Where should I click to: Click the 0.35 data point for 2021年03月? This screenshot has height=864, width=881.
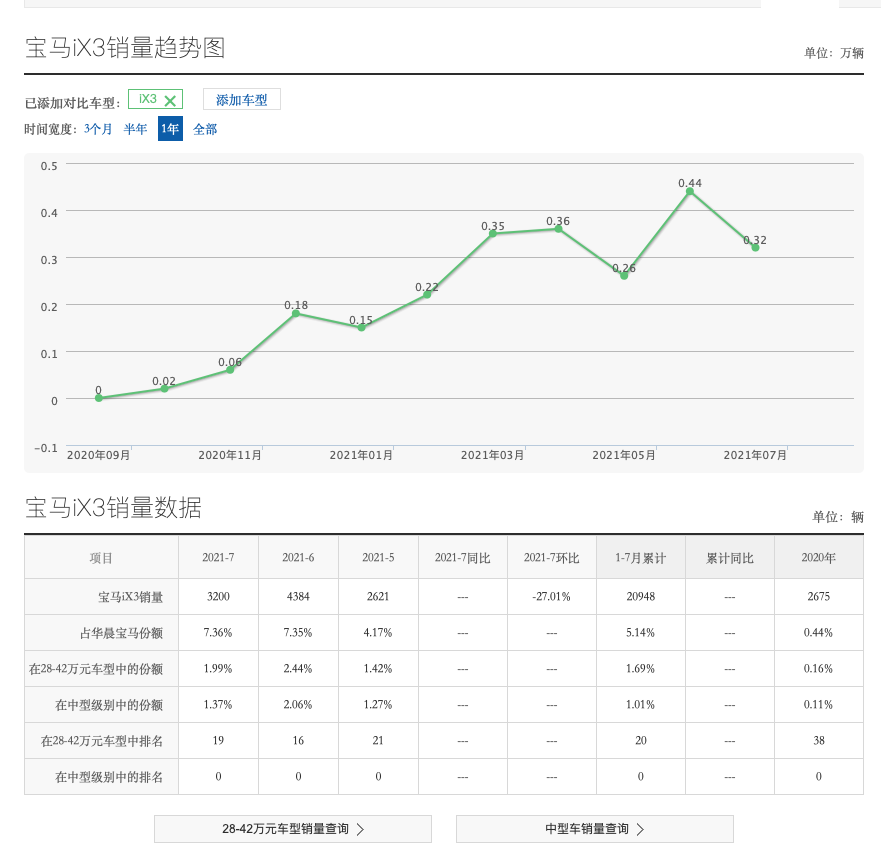coord(493,234)
